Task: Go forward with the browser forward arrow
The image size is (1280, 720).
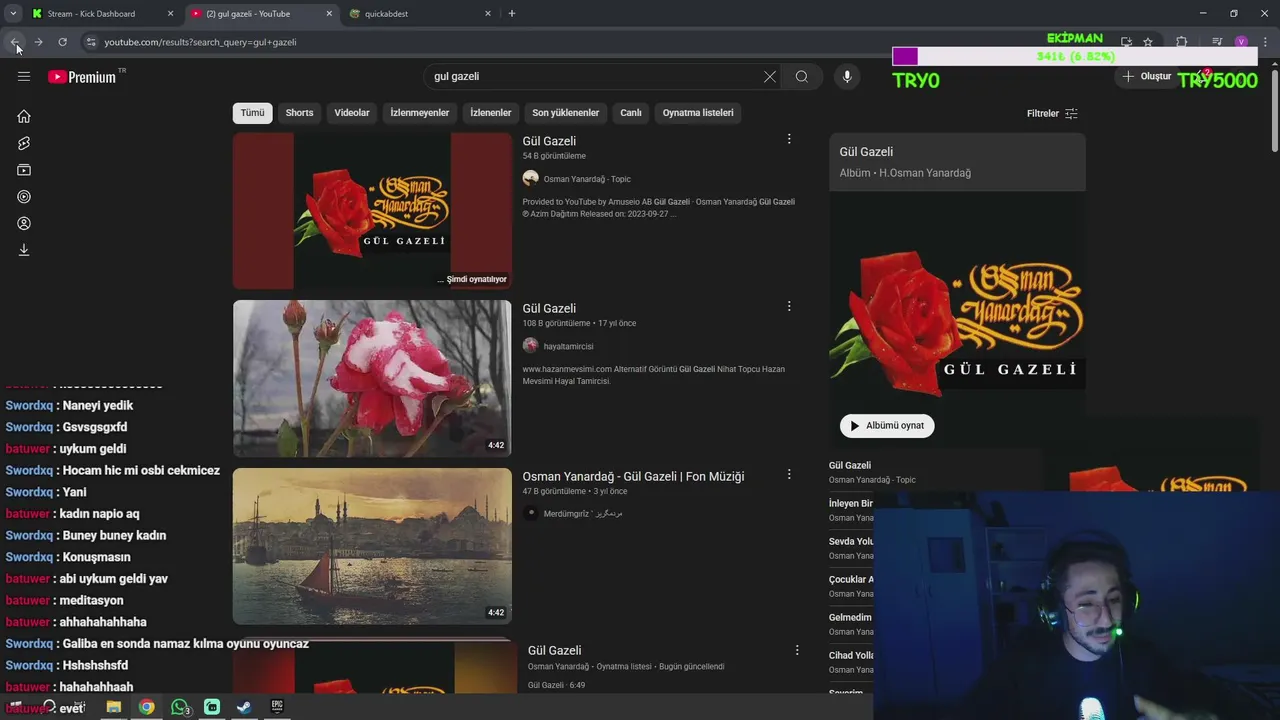Action: pyautogui.click(x=38, y=42)
